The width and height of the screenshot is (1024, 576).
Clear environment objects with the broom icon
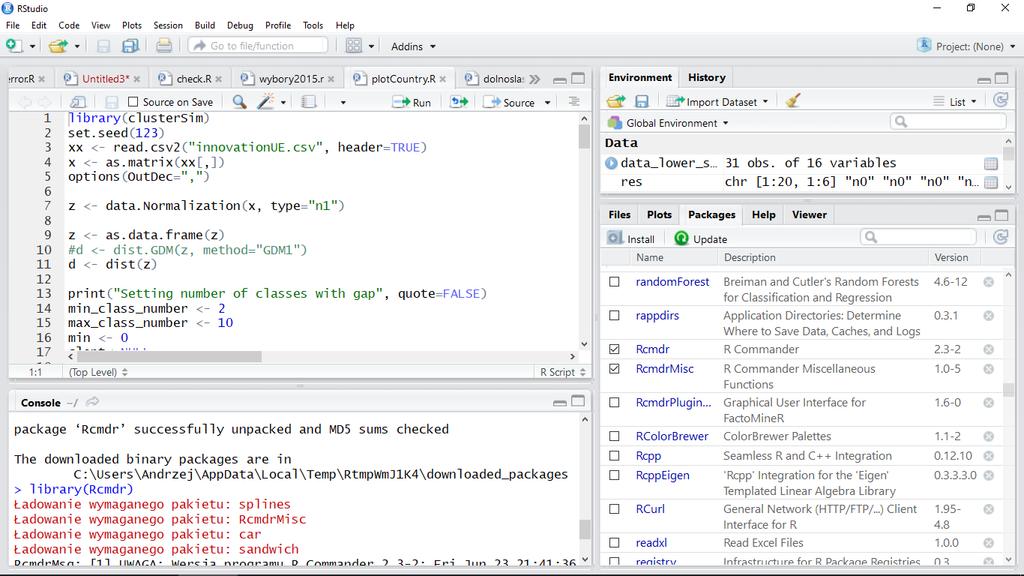click(x=793, y=101)
